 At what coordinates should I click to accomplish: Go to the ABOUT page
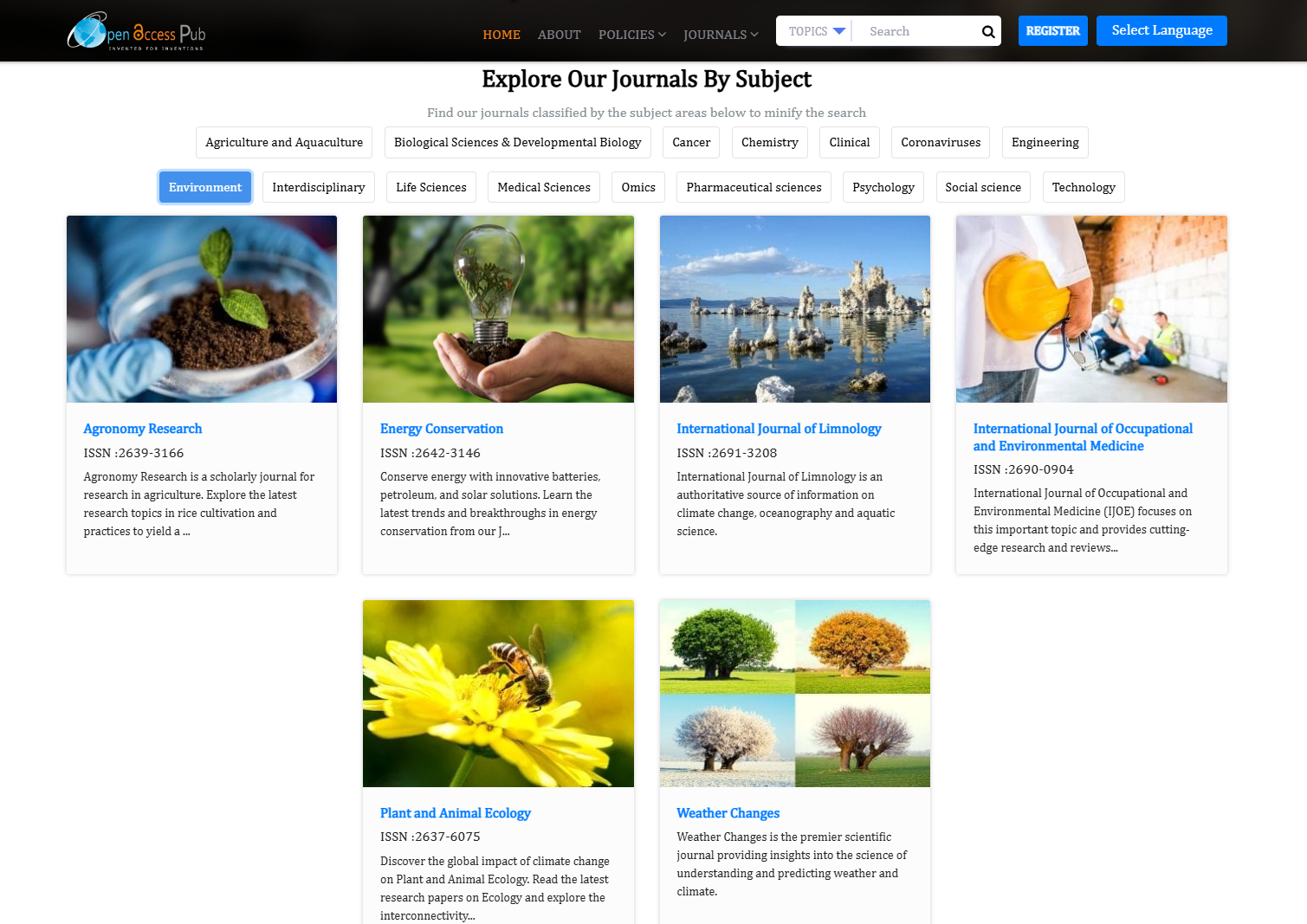pyautogui.click(x=559, y=35)
